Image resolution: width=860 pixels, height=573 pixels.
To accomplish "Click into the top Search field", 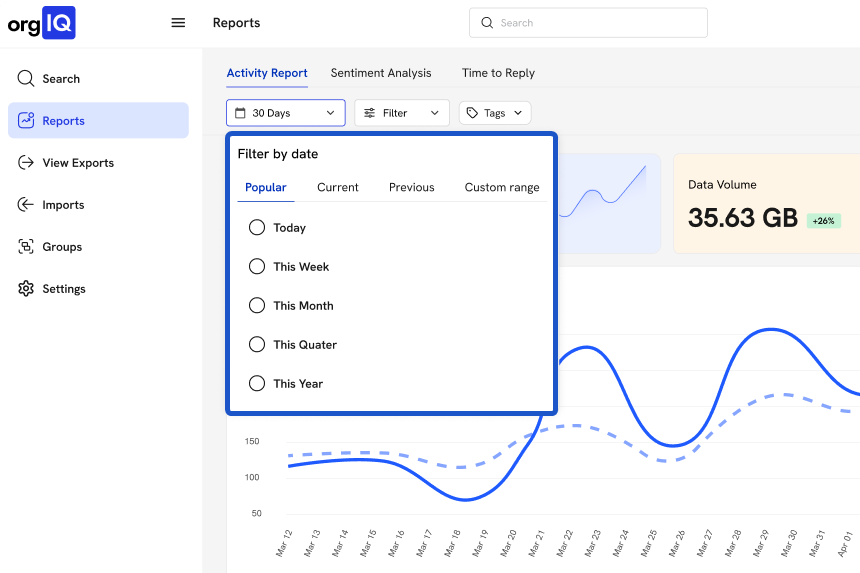I will (588, 23).
